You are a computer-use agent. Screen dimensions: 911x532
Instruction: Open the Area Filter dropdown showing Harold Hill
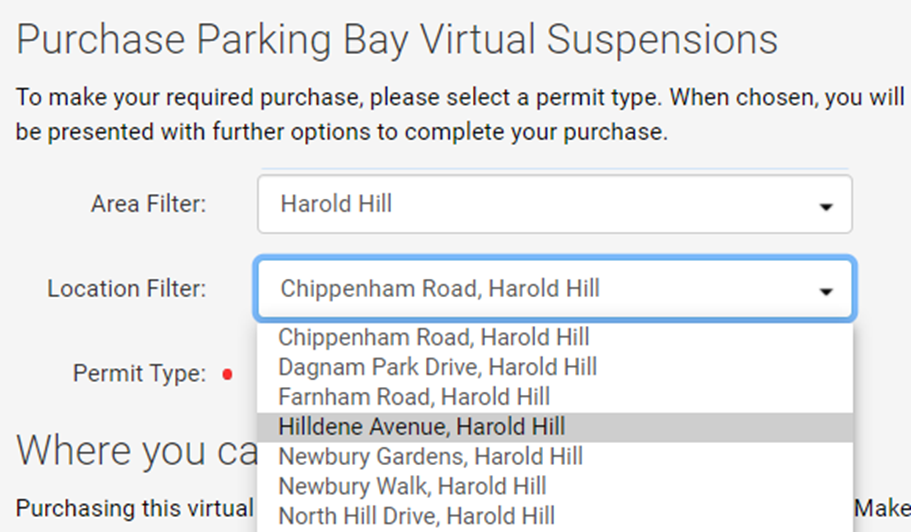(x=555, y=204)
